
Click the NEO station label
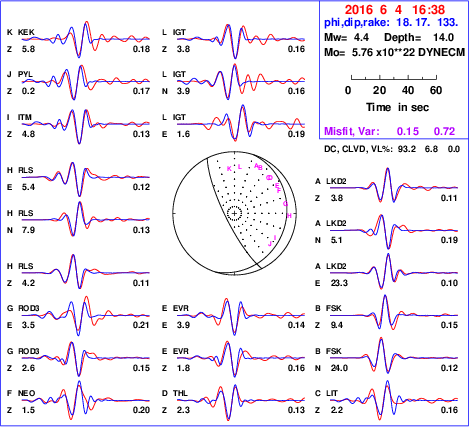[26, 393]
